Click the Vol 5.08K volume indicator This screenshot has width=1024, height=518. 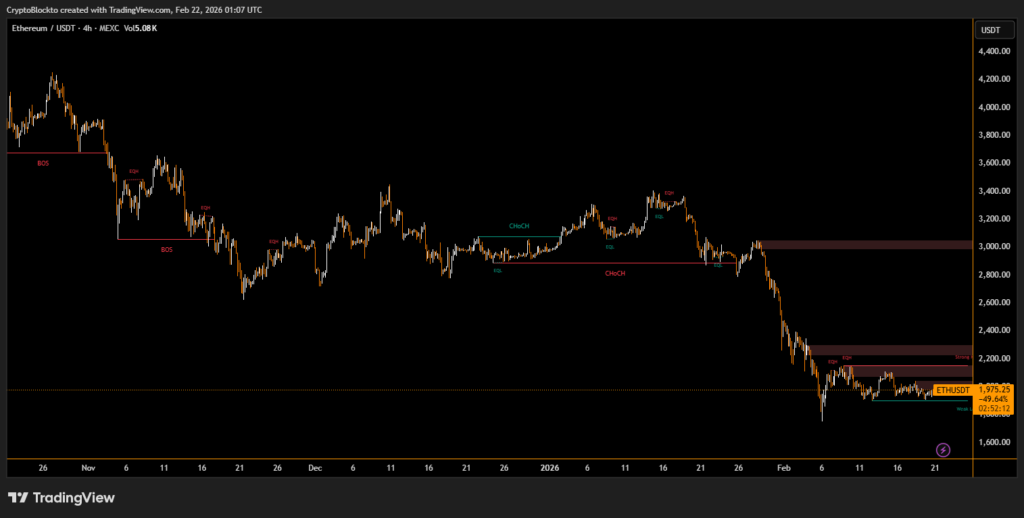139,28
